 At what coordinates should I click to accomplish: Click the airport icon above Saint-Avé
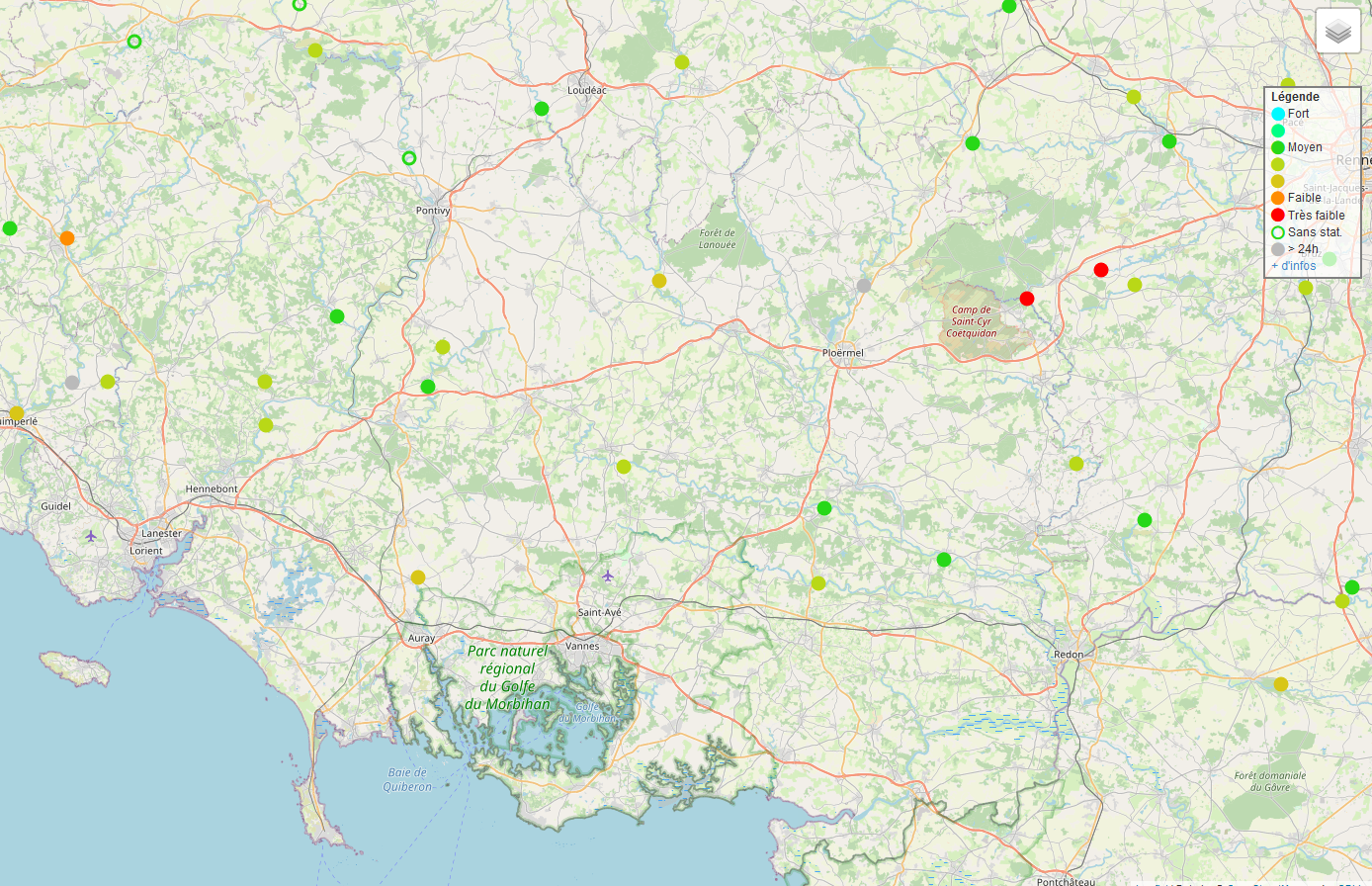tap(608, 576)
